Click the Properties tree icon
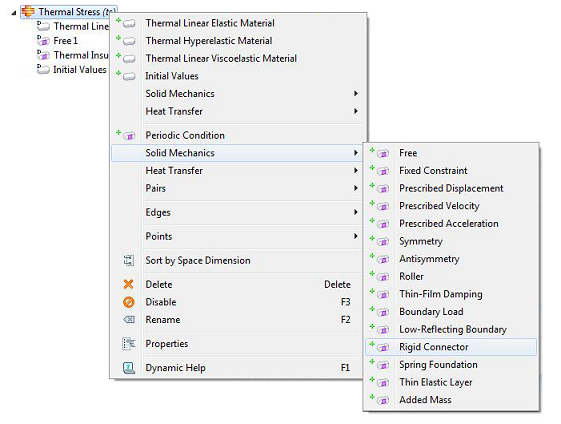 (129, 344)
